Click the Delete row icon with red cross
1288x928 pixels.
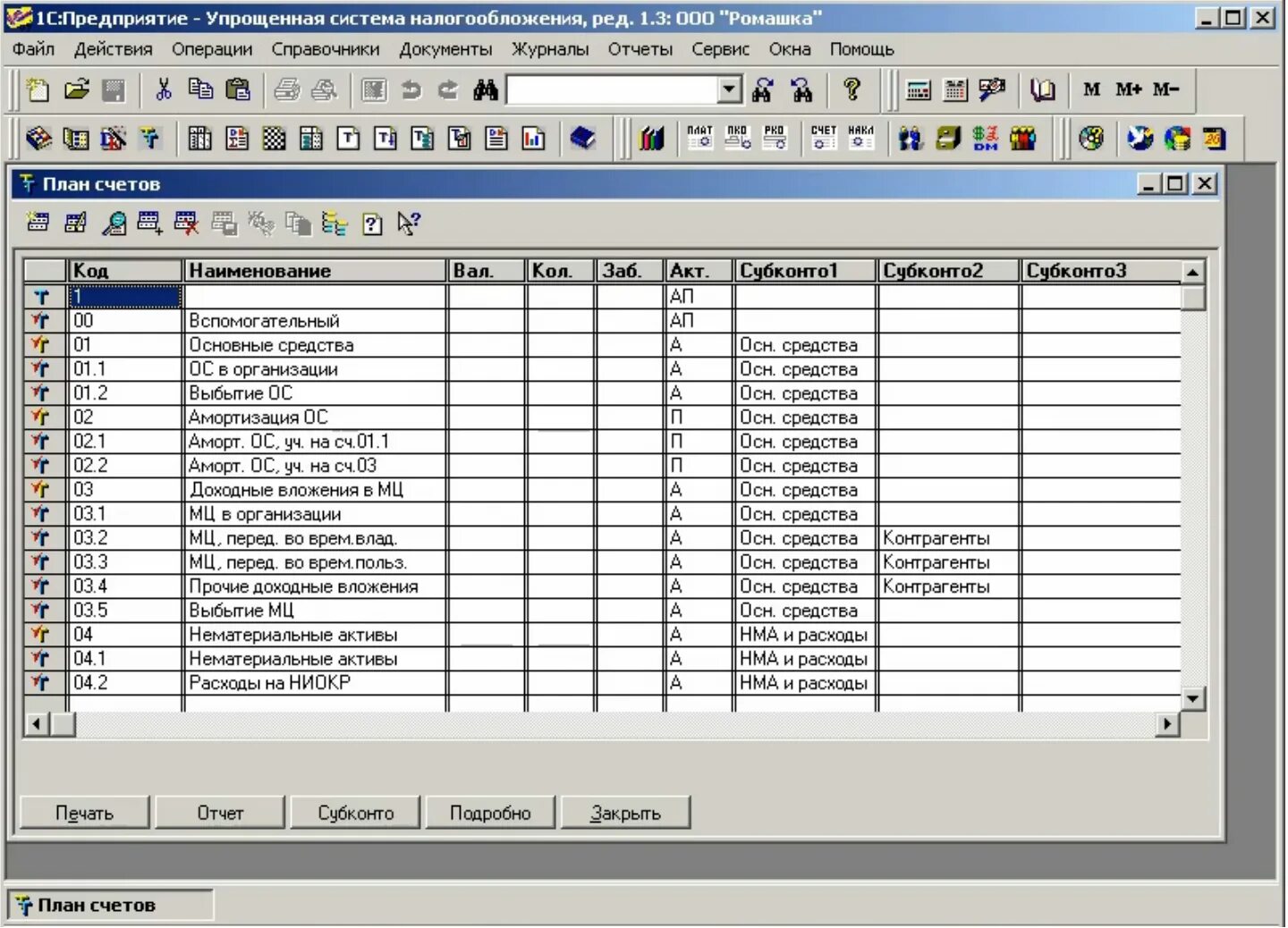[x=186, y=223]
